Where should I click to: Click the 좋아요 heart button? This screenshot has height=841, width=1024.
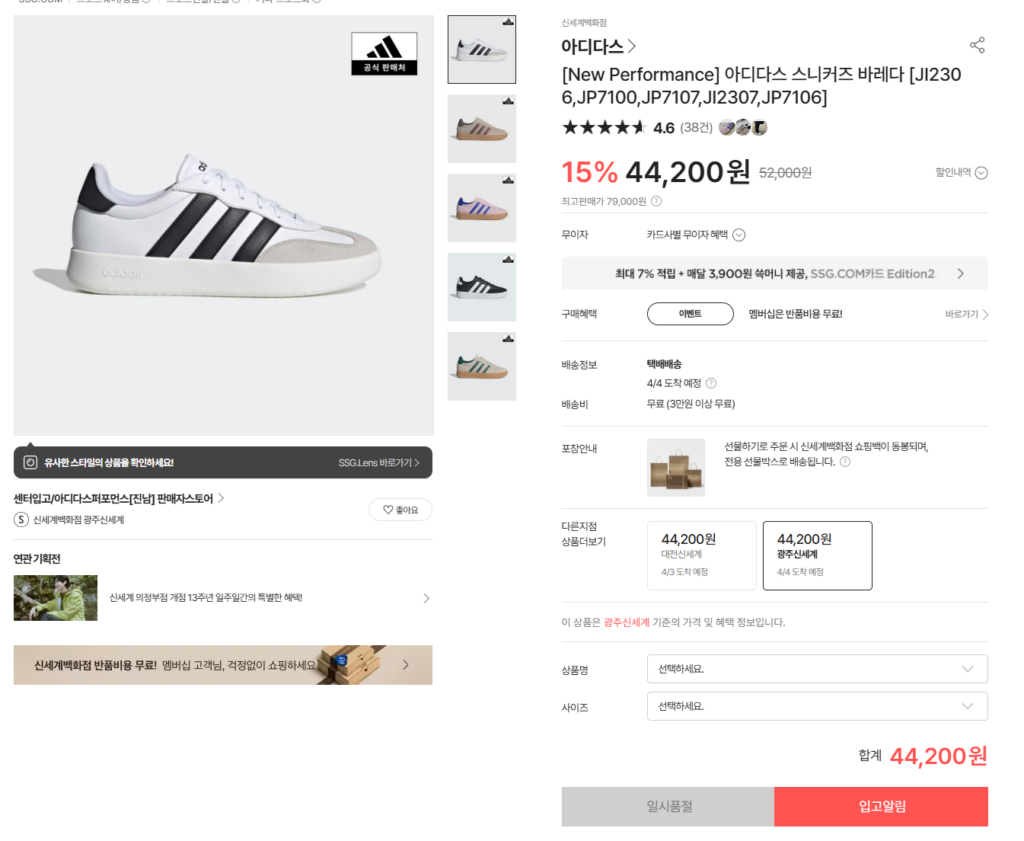pyautogui.click(x=400, y=510)
